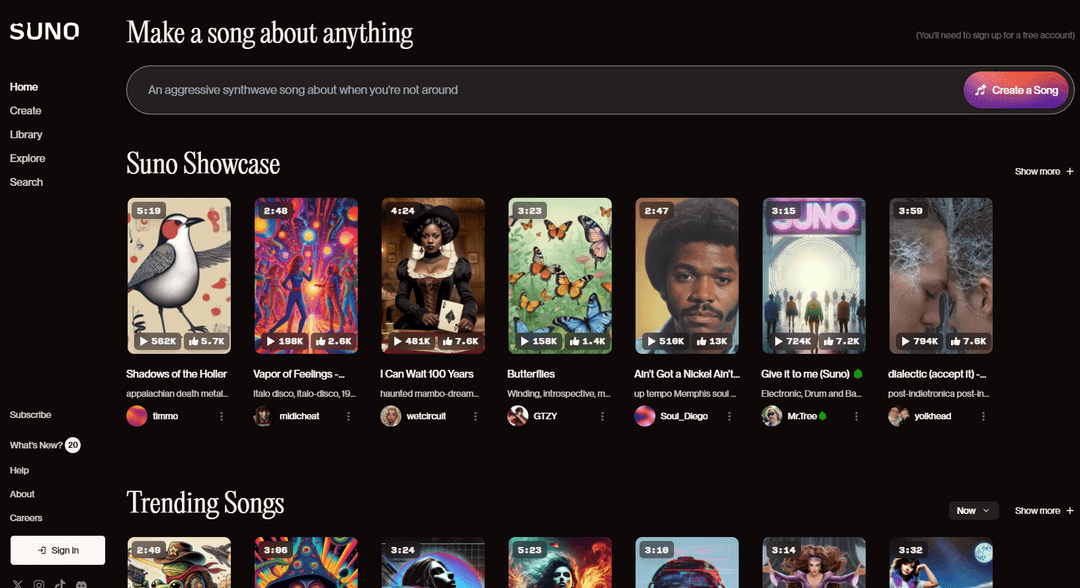Open Ain't Got a Nickel cover thumbnail
The image size is (1080, 588).
tap(687, 275)
